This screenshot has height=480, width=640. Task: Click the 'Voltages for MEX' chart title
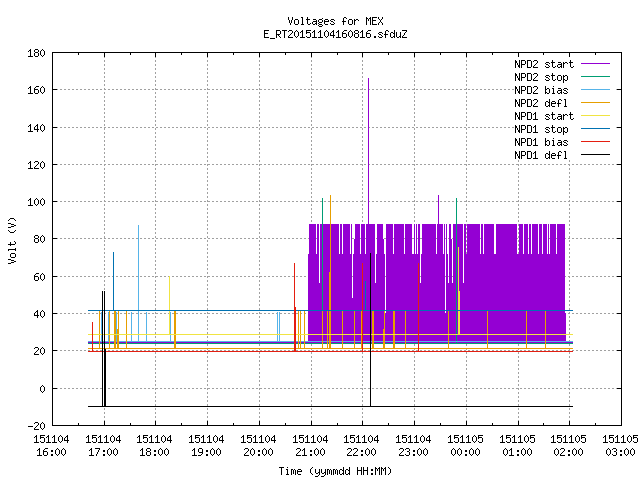pos(335,21)
